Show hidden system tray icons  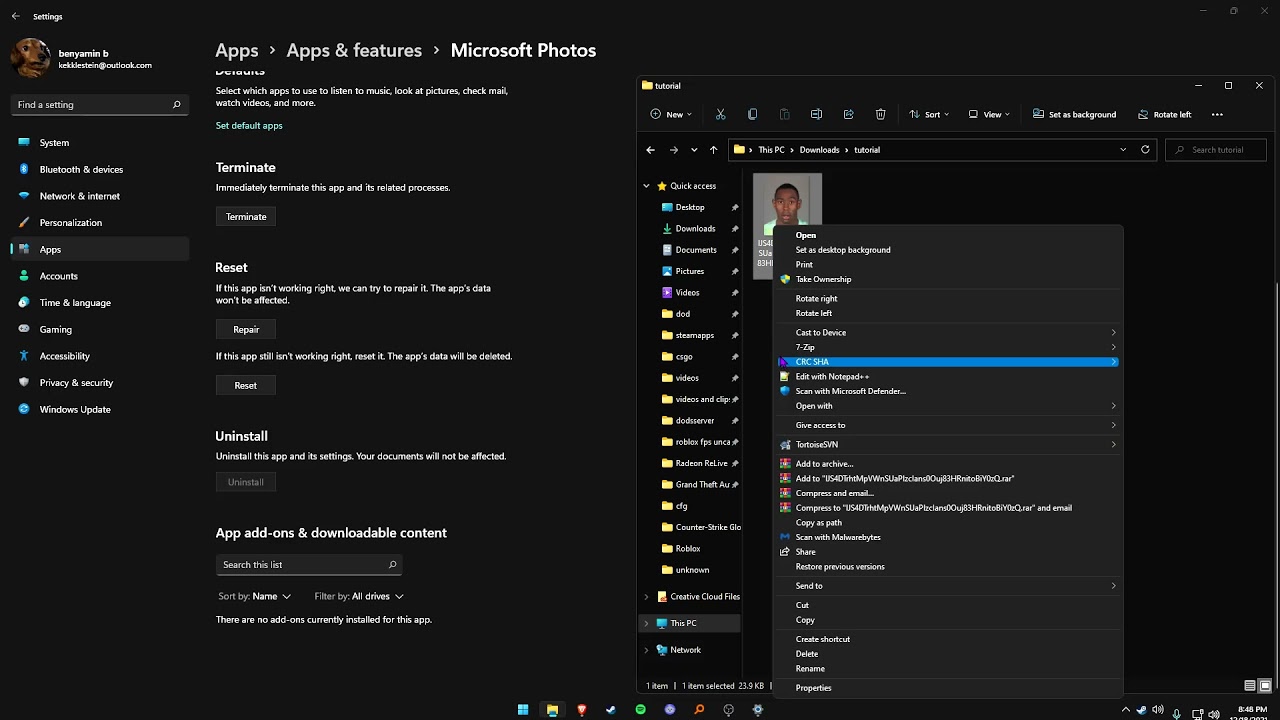click(1125, 710)
